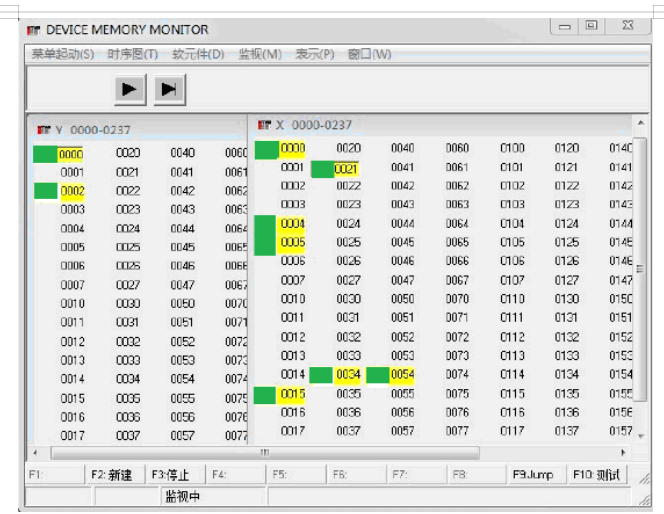Screen dimensions: 664x514
Task: Select Y device 0047
Action: coord(183,285)
